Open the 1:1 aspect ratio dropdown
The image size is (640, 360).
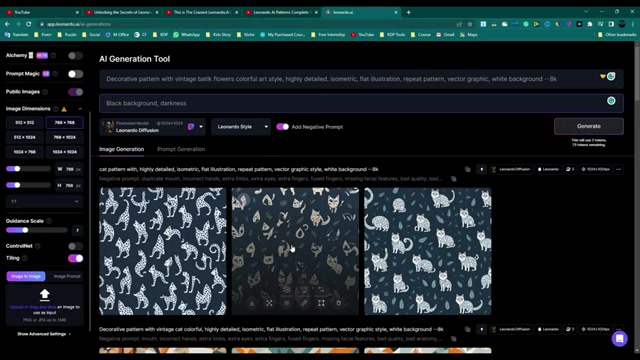click(44, 201)
